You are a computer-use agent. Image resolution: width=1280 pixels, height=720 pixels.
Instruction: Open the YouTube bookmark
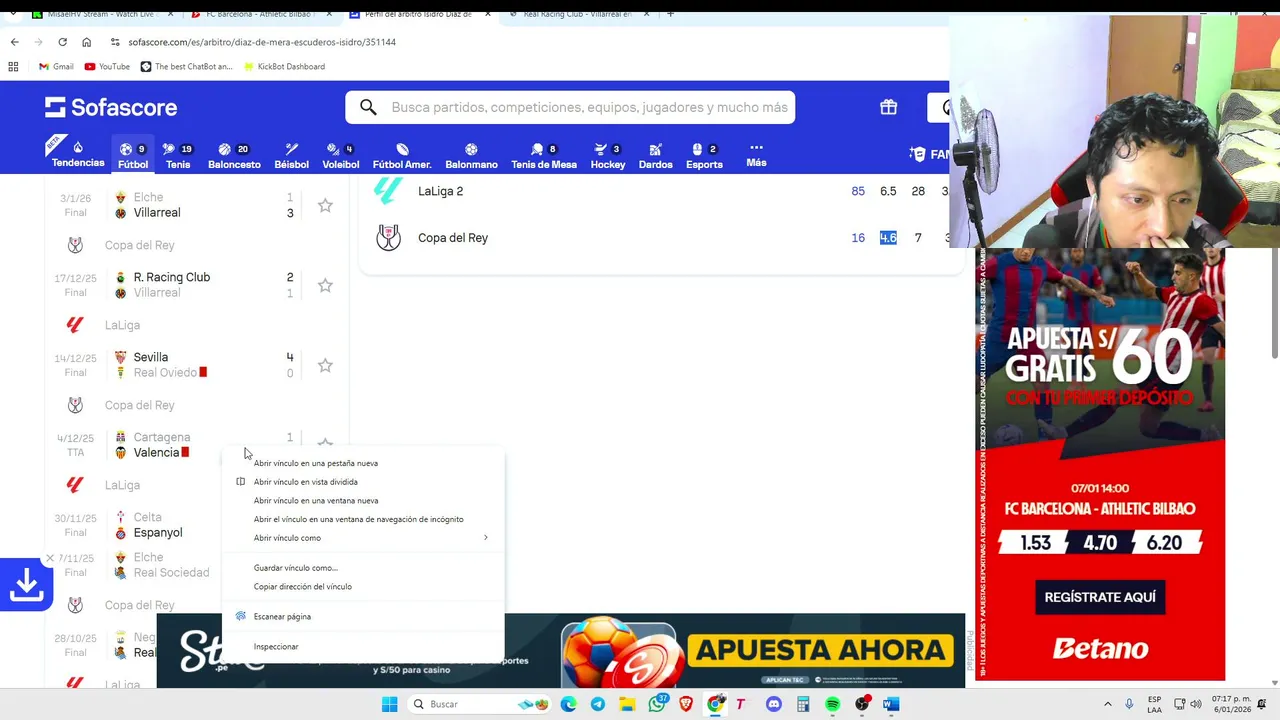107,66
